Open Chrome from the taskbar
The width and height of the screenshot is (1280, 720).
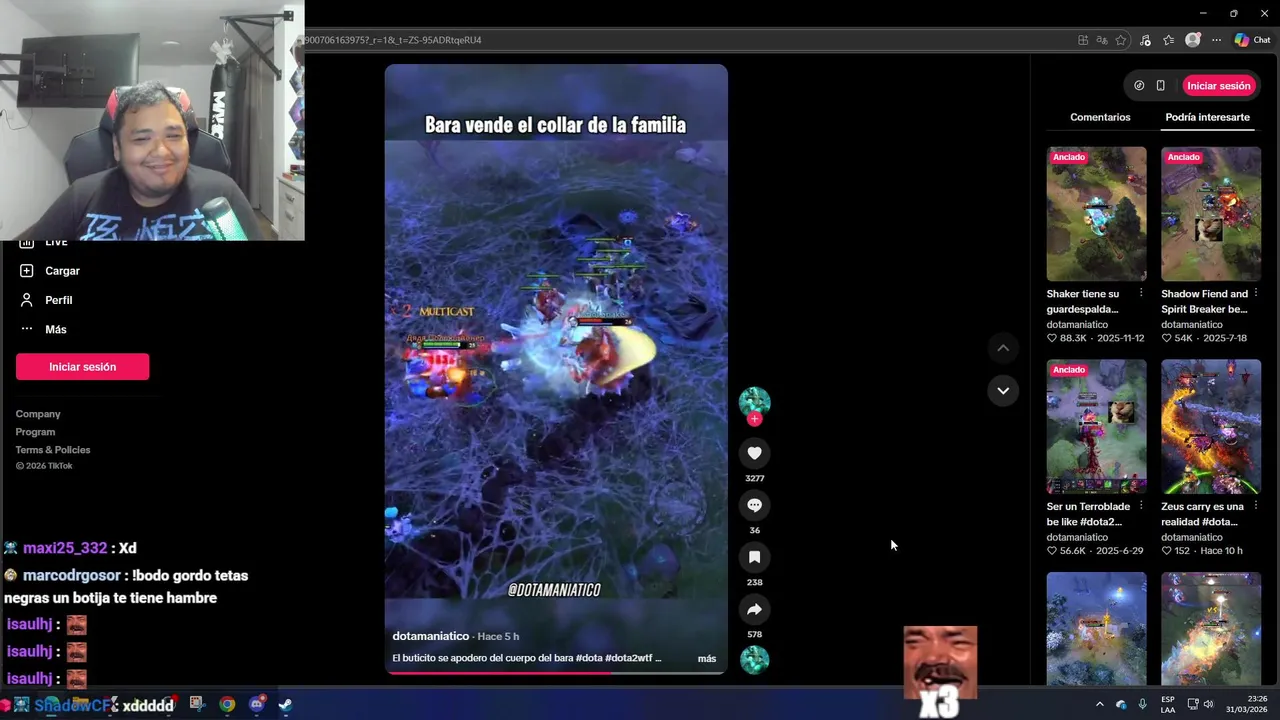[x=227, y=705]
